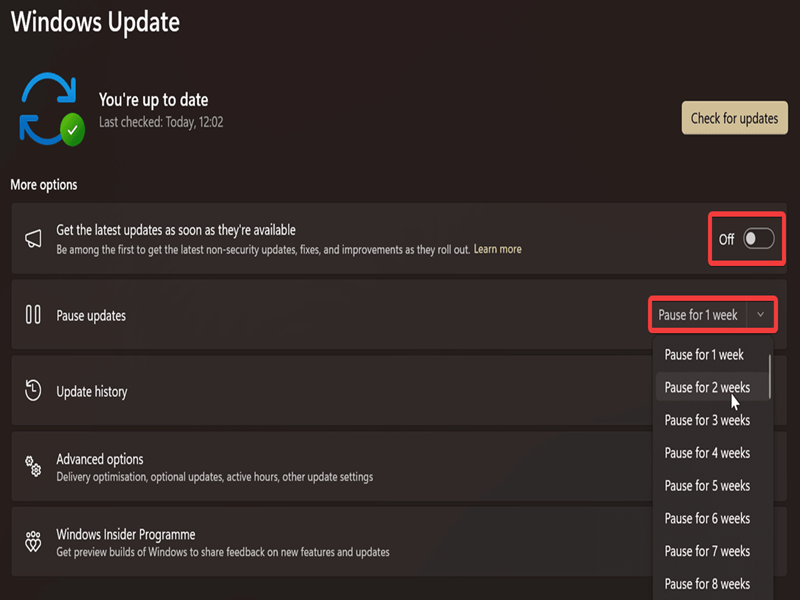Click the Check for updates button
This screenshot has width=800, height=600.
(735, 118)
